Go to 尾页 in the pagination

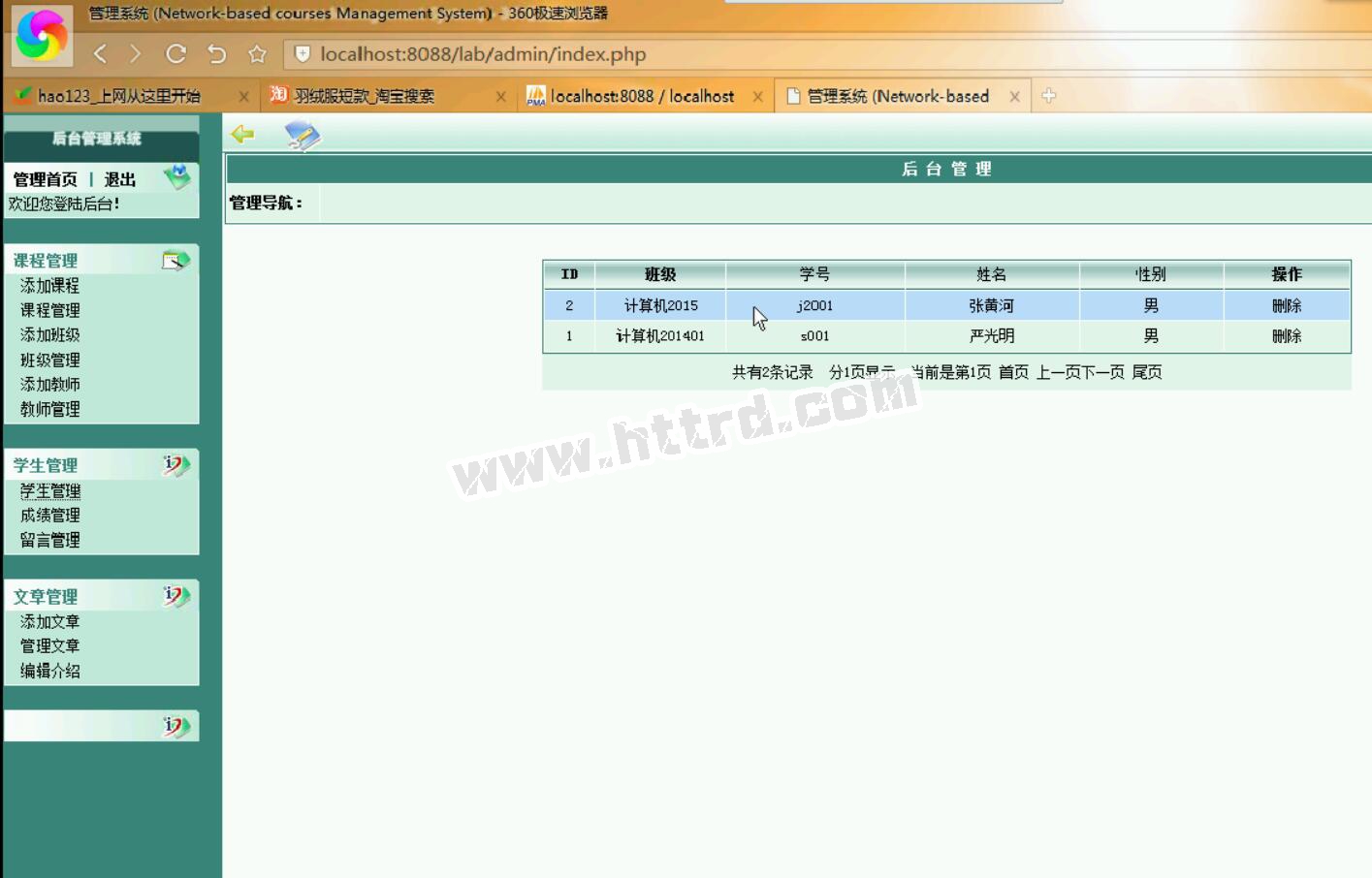(x=1147, y=372)
